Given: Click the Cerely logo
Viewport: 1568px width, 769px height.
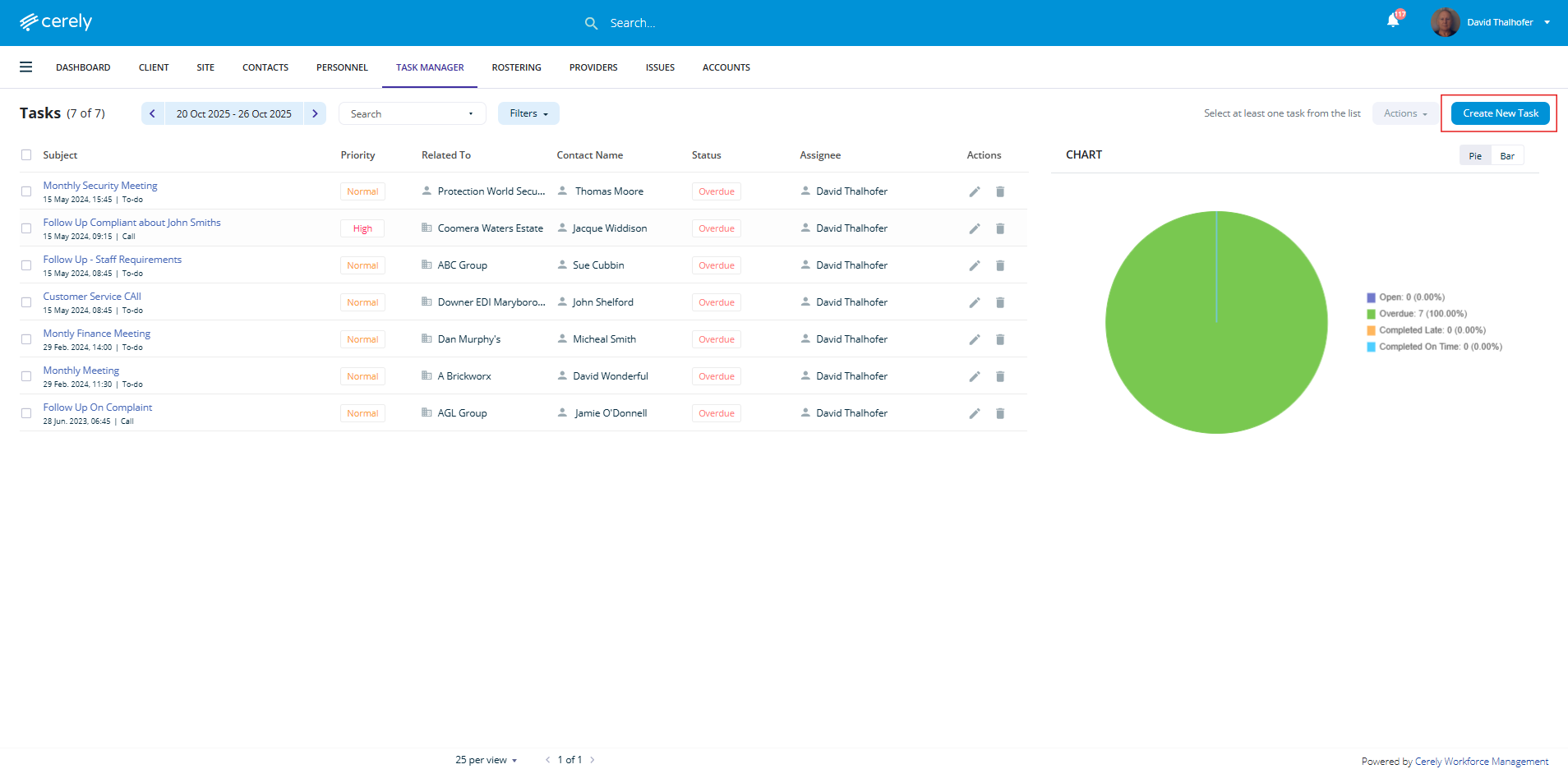Looking at the screenshot, I should click(56, 22).
